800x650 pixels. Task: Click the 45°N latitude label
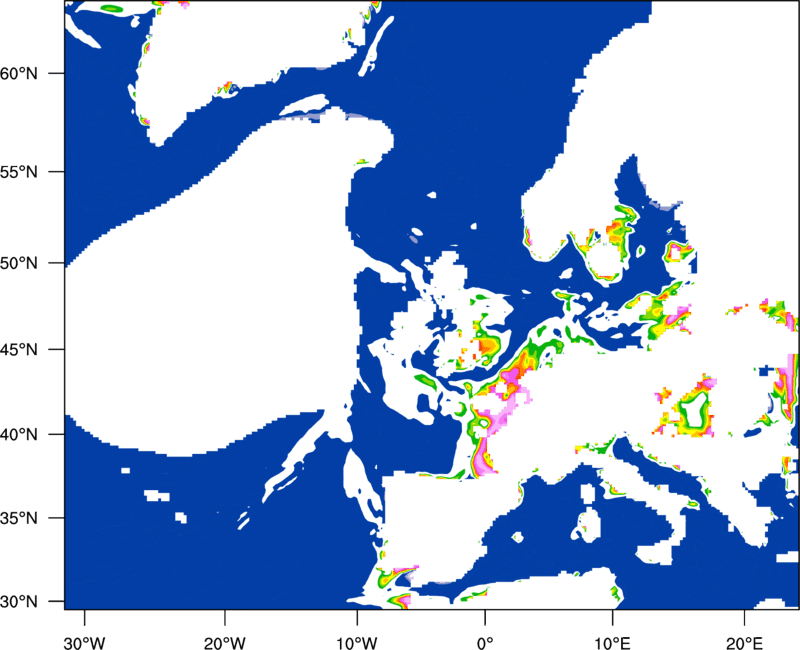19,349
